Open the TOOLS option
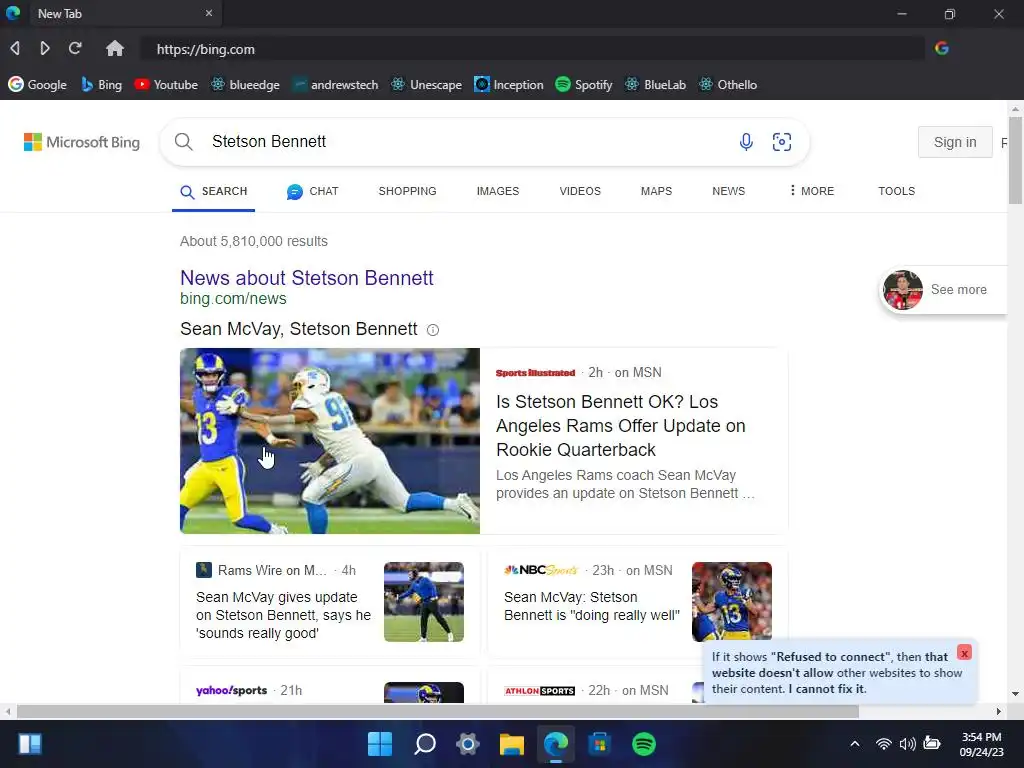This screenshot has width=1024, height=768. (896, 191)
